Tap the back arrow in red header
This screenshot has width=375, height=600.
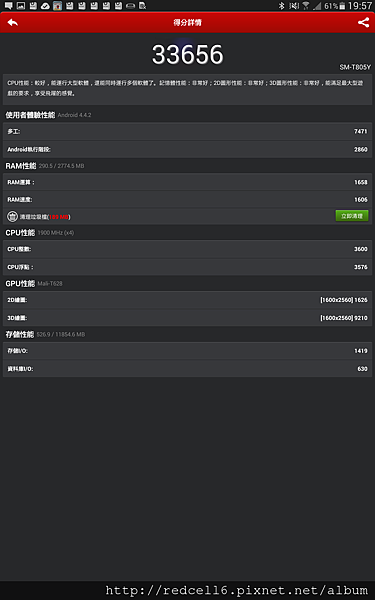[13, 23]
